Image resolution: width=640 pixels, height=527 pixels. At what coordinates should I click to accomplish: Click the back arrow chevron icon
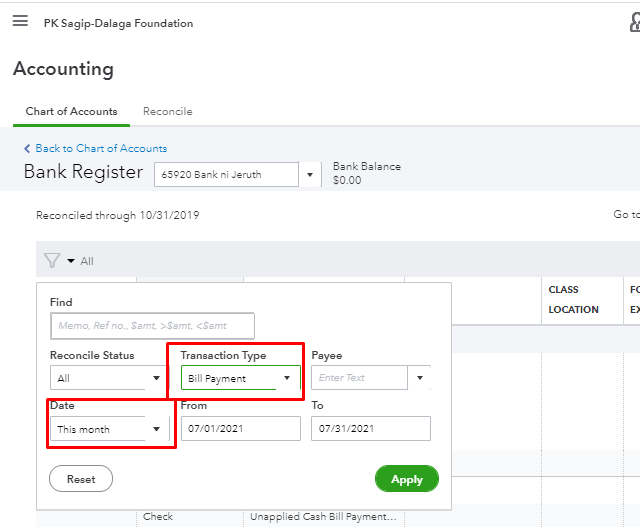[x=27, y=149]
